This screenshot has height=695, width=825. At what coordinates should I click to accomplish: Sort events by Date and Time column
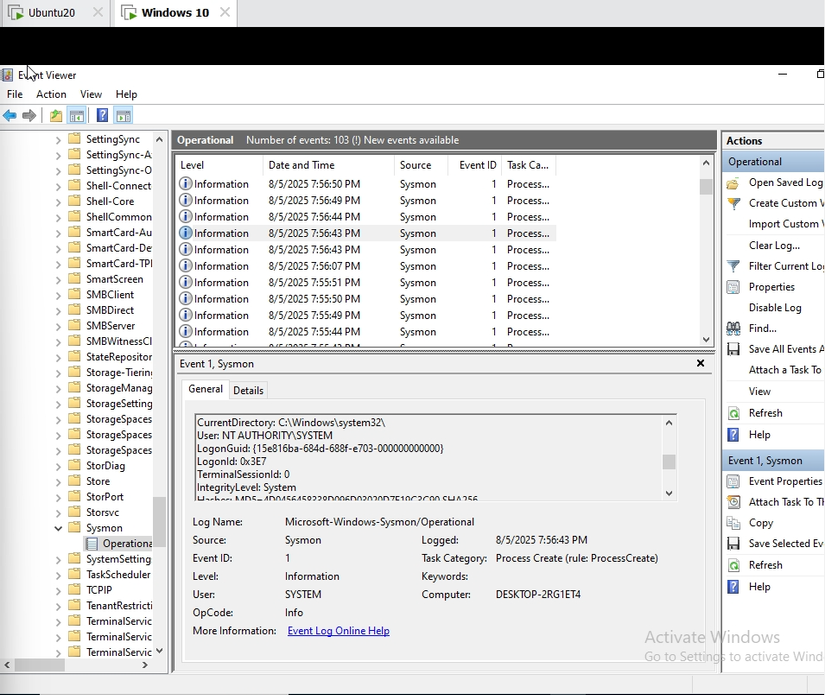coord(328,165)
